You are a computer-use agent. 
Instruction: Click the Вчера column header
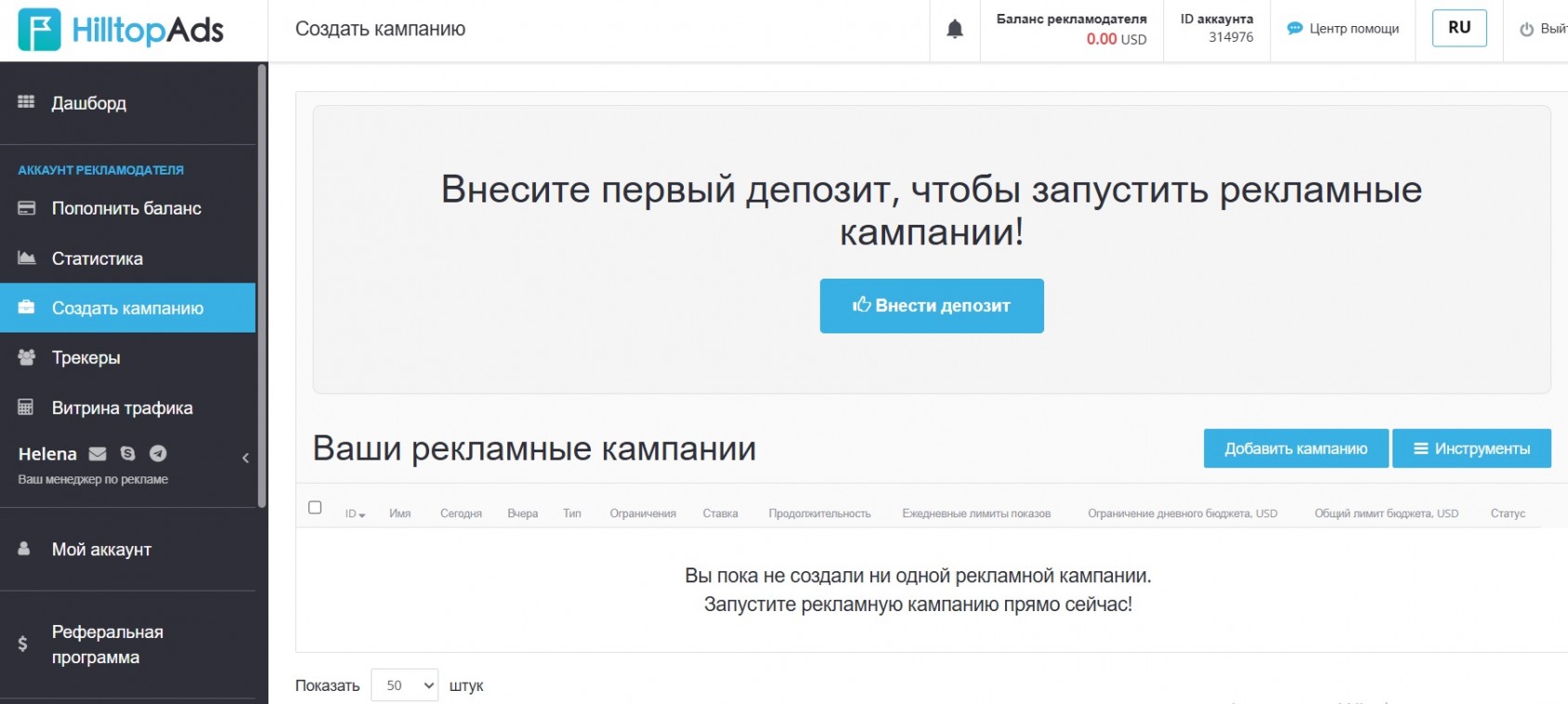[x=523, y=514]
